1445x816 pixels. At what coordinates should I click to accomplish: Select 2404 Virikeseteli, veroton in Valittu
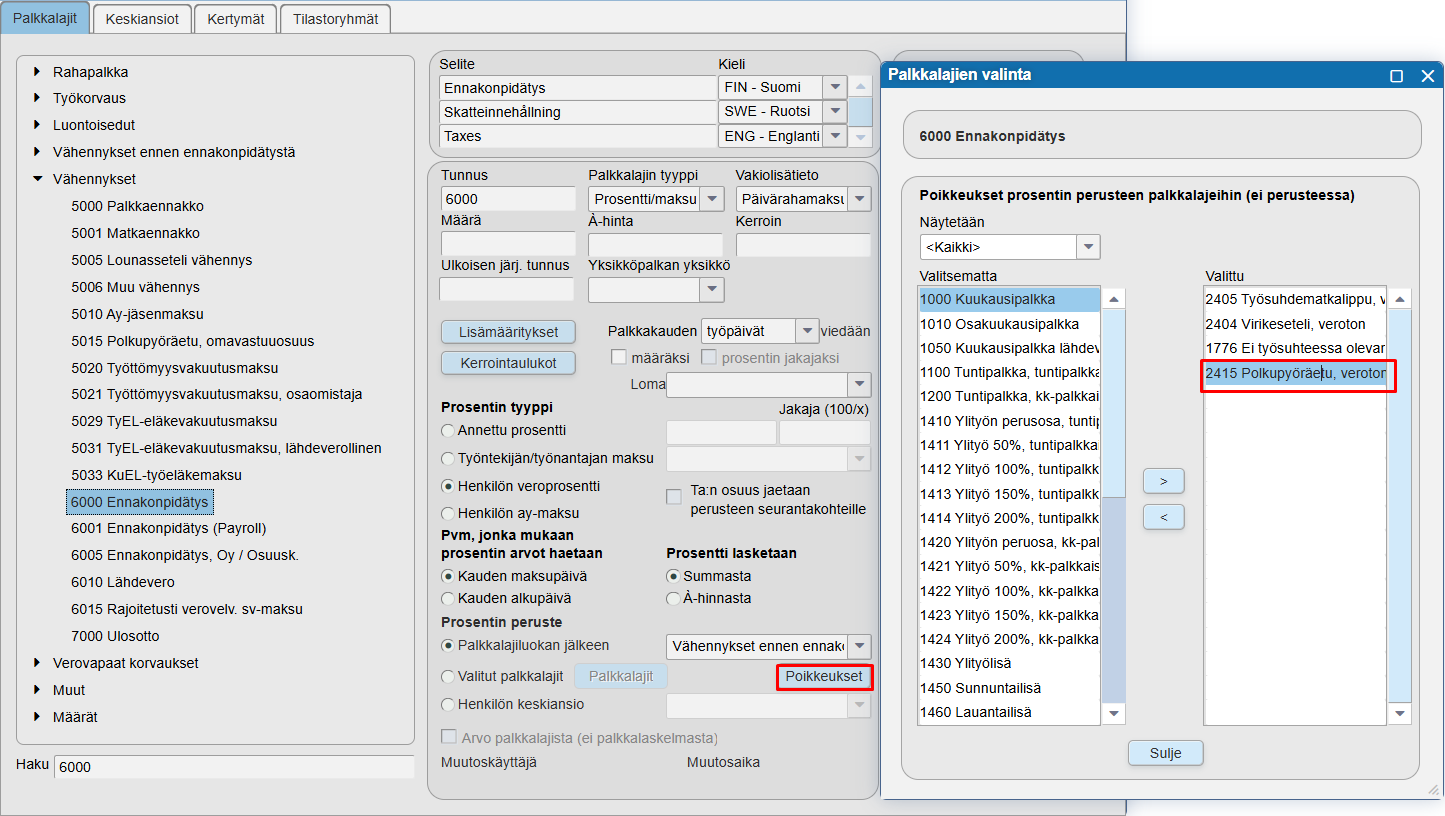pyautogui.click(x=1295, y=324)
